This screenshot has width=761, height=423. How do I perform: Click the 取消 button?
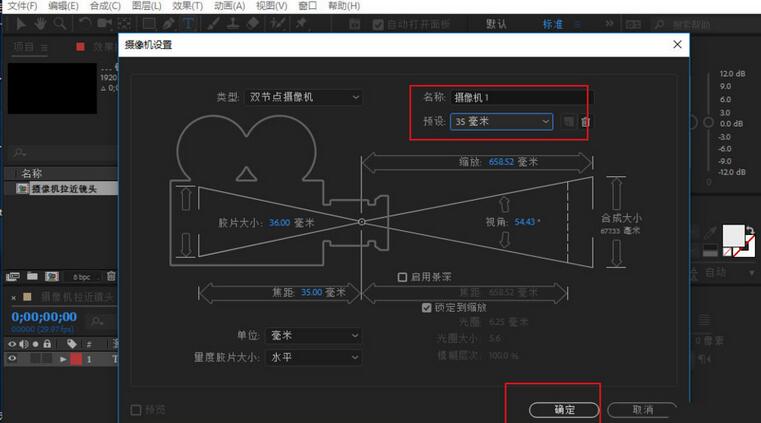tap(642, 410)
